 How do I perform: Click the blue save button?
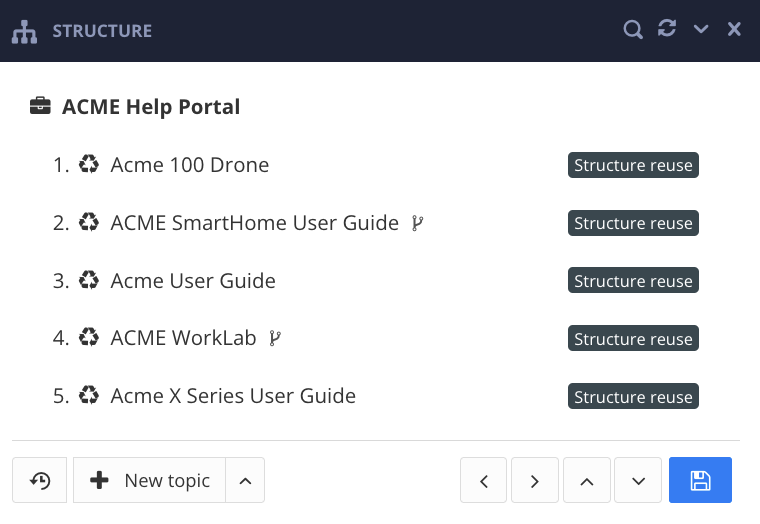[700, 481]
